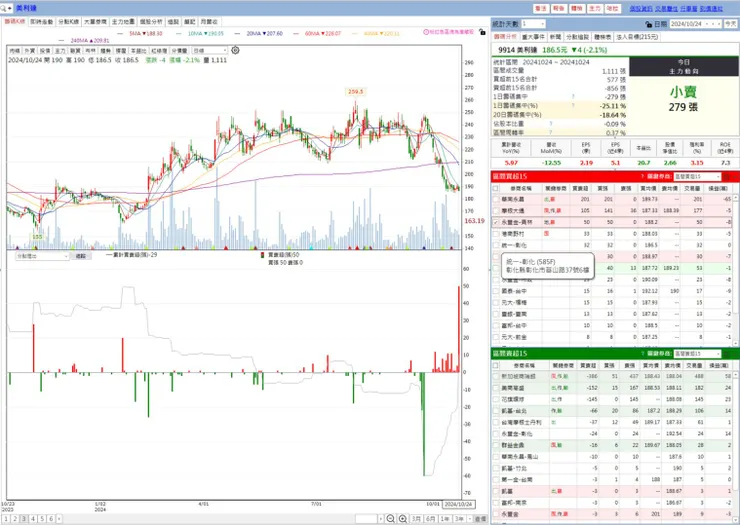Tick the 永豐金 checked broker row checkbox
740x525 pixels.
point(496,222)
